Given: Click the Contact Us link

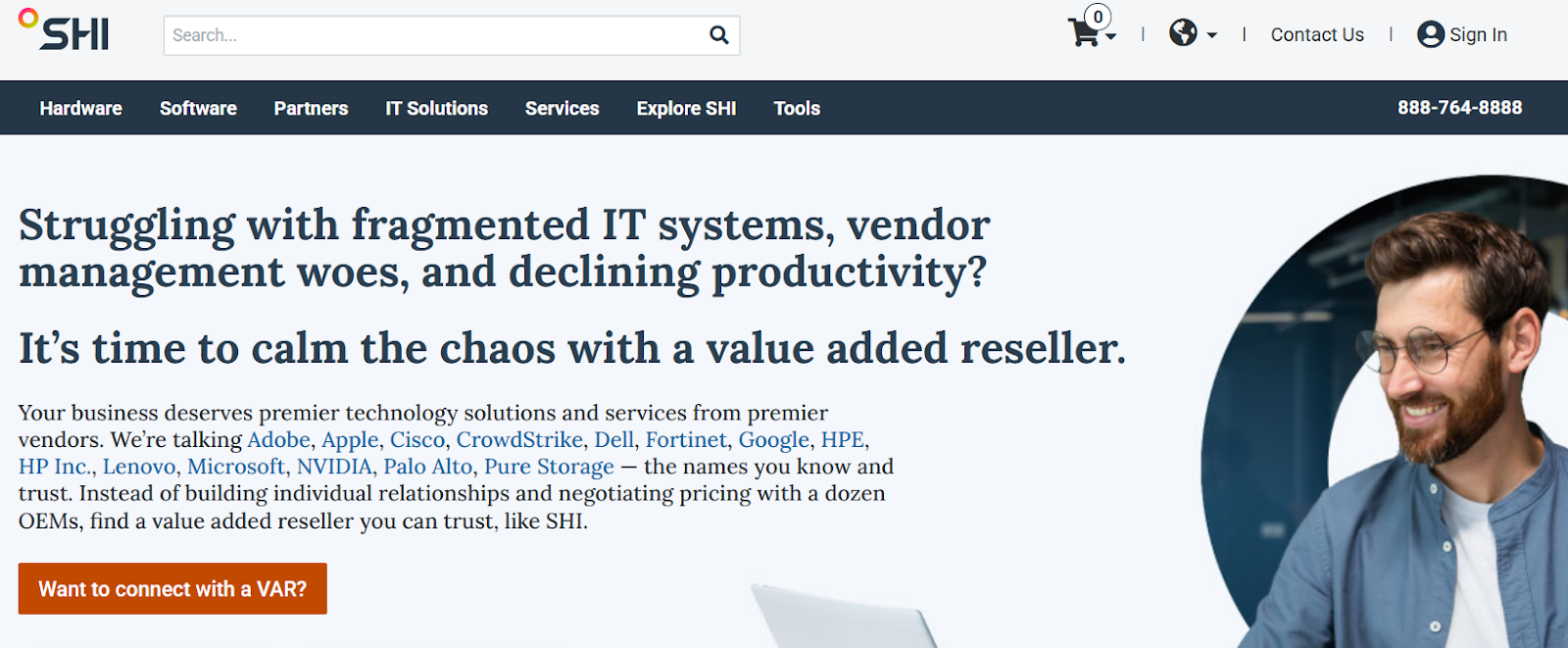Looking at the screenshot, I should point(1317,34).
